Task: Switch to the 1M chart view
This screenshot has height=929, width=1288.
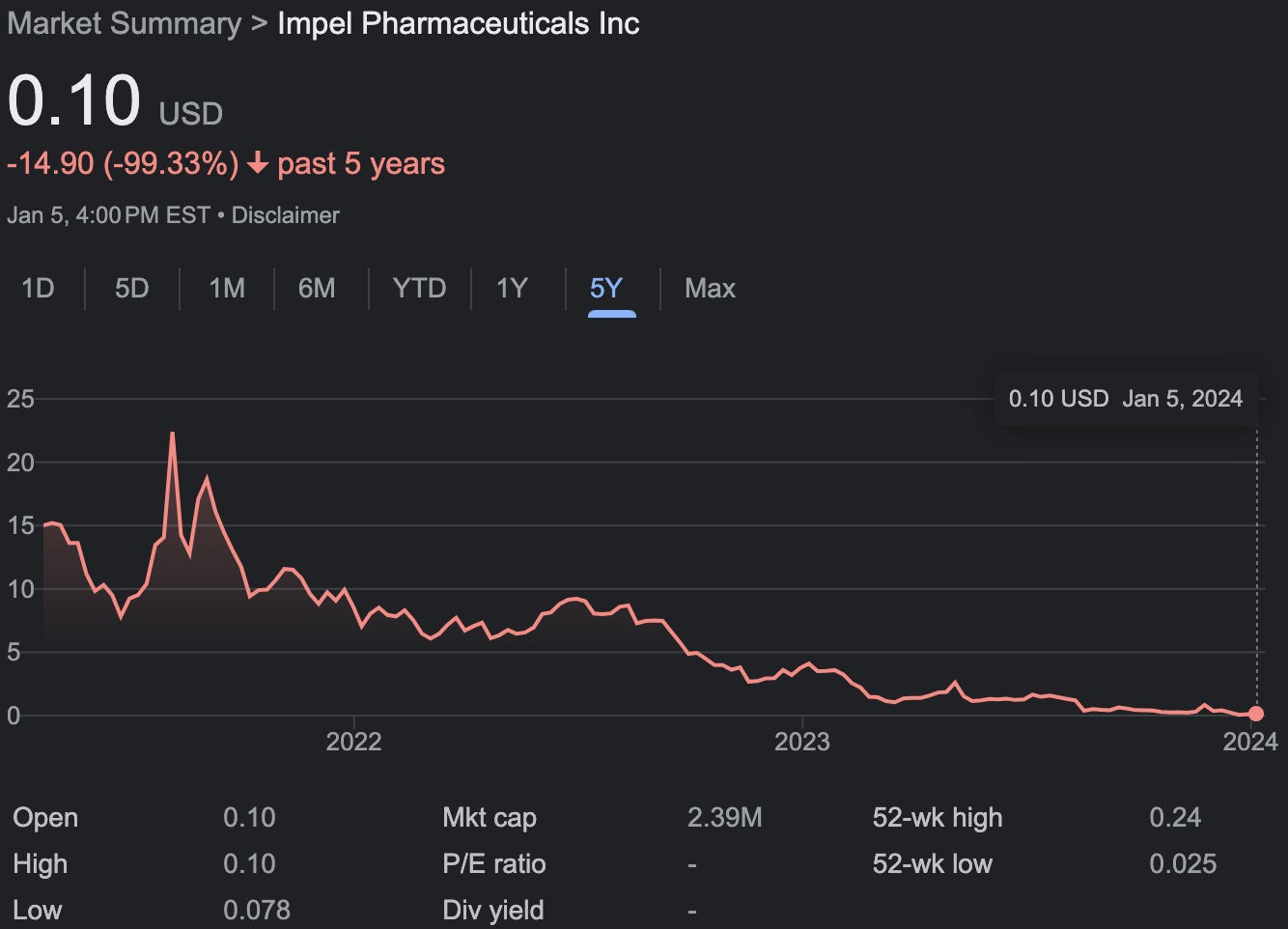Action: 225,288
